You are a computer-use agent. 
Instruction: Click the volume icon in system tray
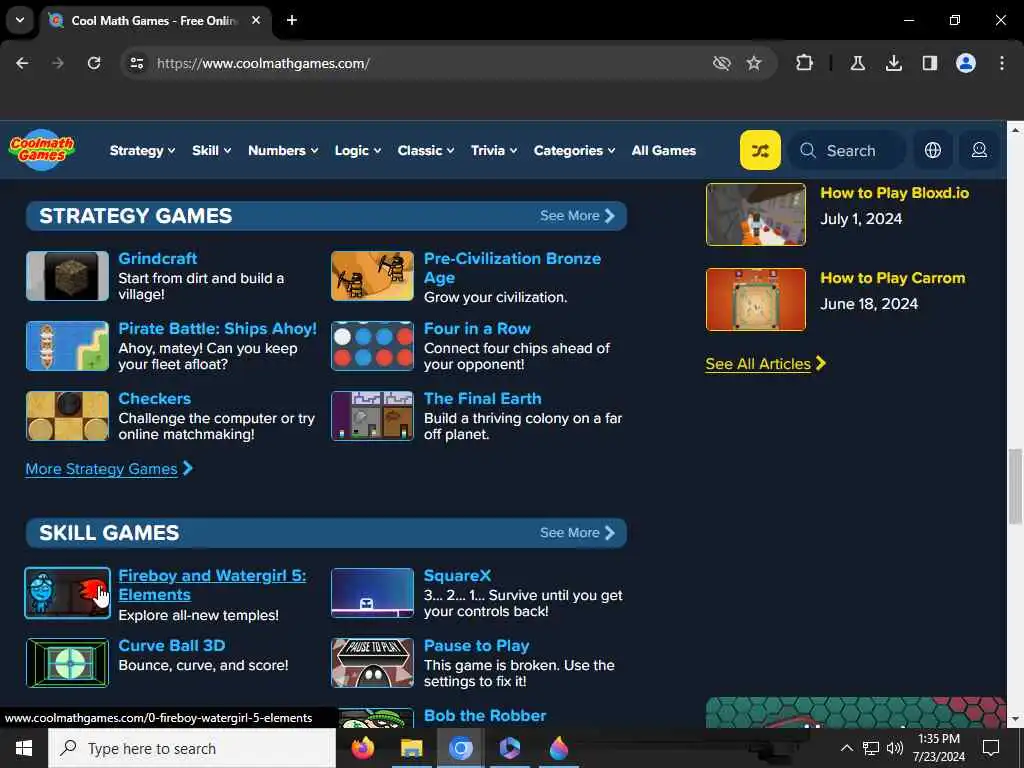[895, 748]
